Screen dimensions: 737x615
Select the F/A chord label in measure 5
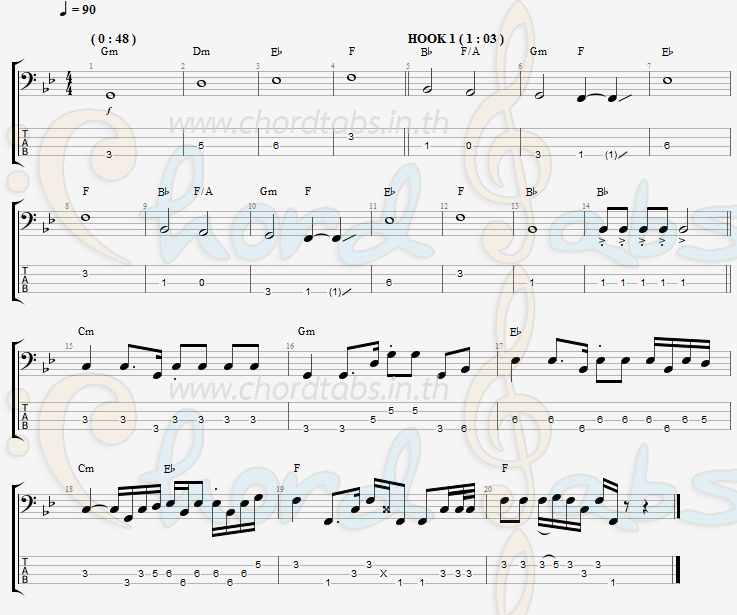pos(470,51)
